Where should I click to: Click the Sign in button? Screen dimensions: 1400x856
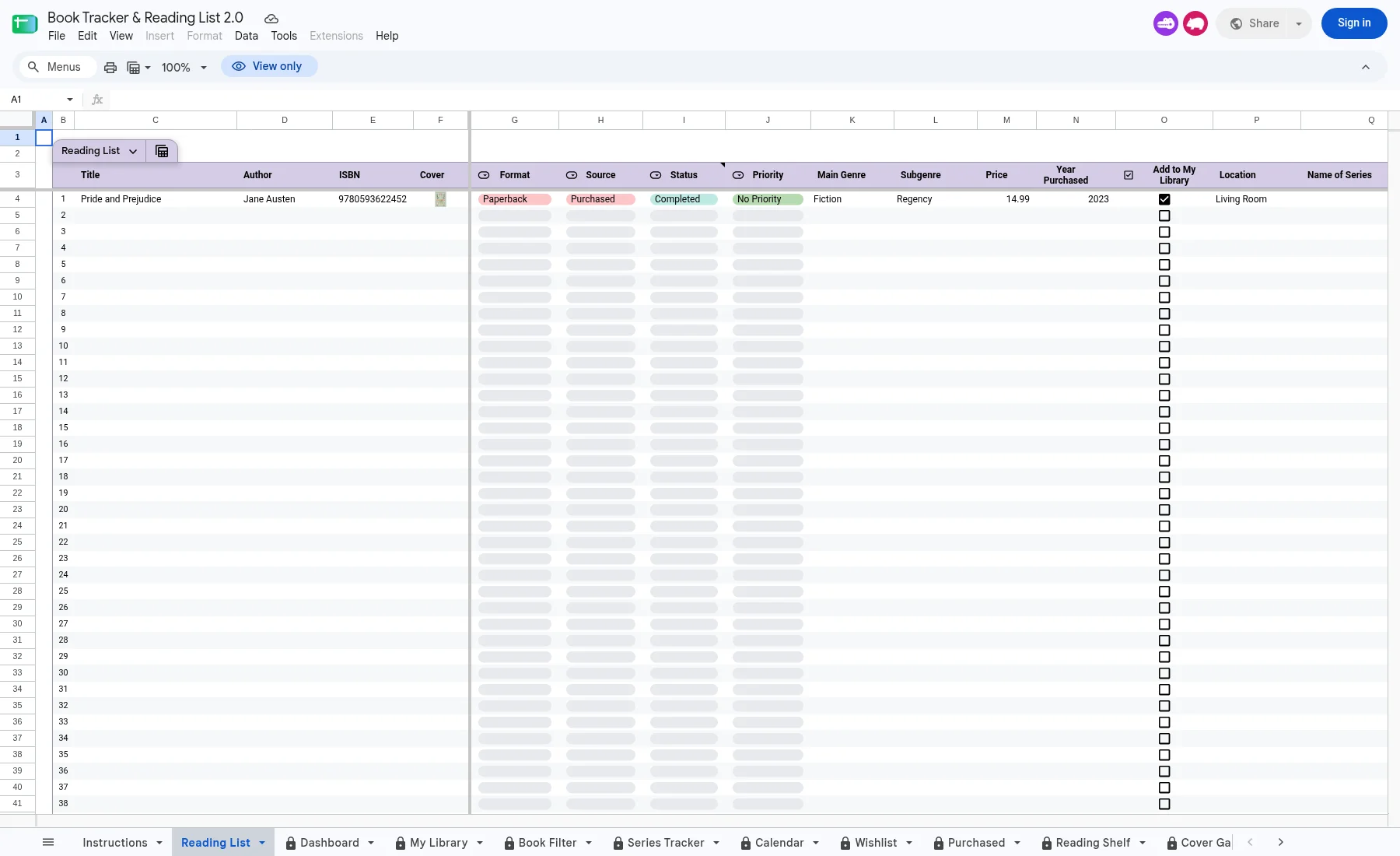pos(1354,23)
